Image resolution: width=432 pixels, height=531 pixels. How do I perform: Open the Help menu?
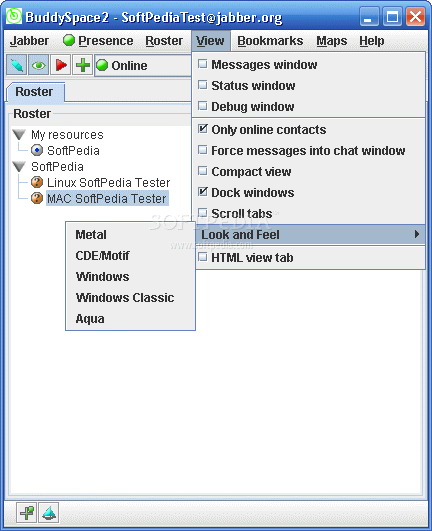coord(372,41)
